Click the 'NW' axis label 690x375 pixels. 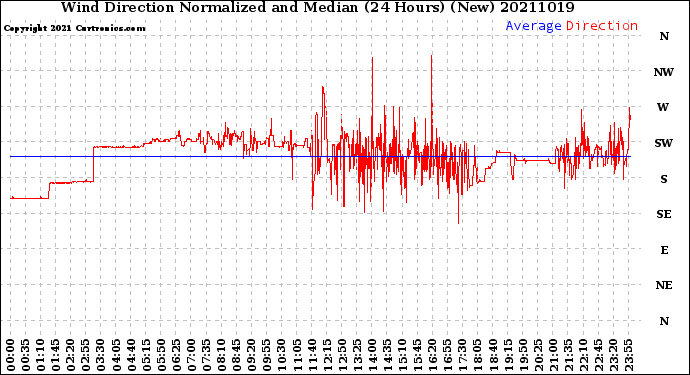664,72
